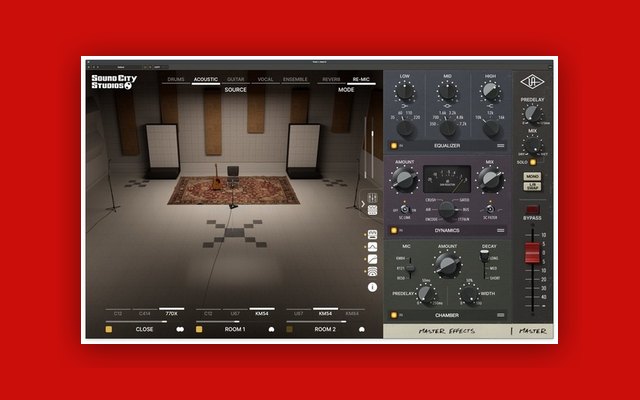Select the ENSEMBLE source tab
Image resolution: width=640 pixels, height=400 pixels.
(x=295, y=79)
